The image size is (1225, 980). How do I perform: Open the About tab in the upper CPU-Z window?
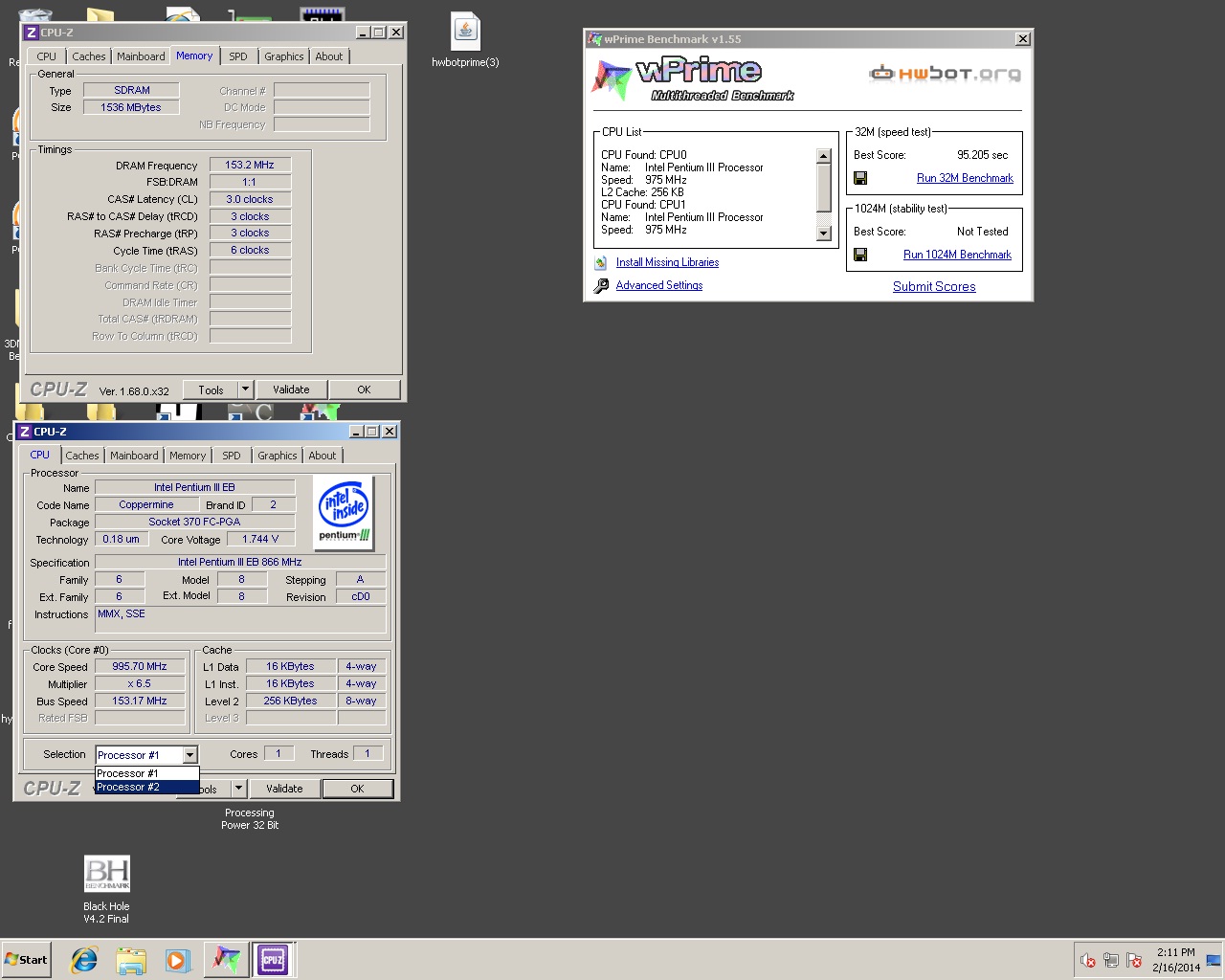tap(329, 56)
